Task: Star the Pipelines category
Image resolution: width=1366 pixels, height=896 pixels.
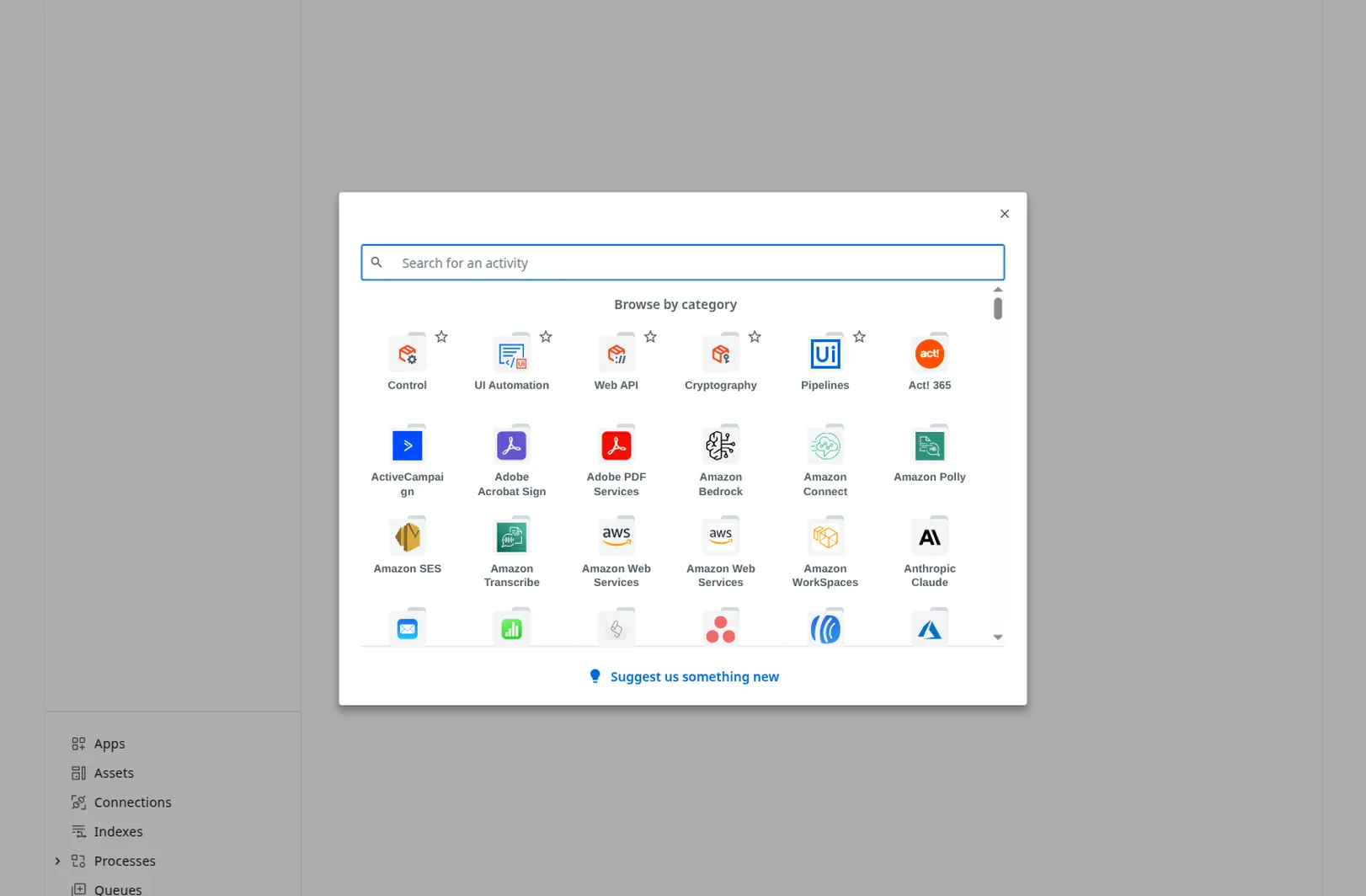Action: (x=859, y=337)
